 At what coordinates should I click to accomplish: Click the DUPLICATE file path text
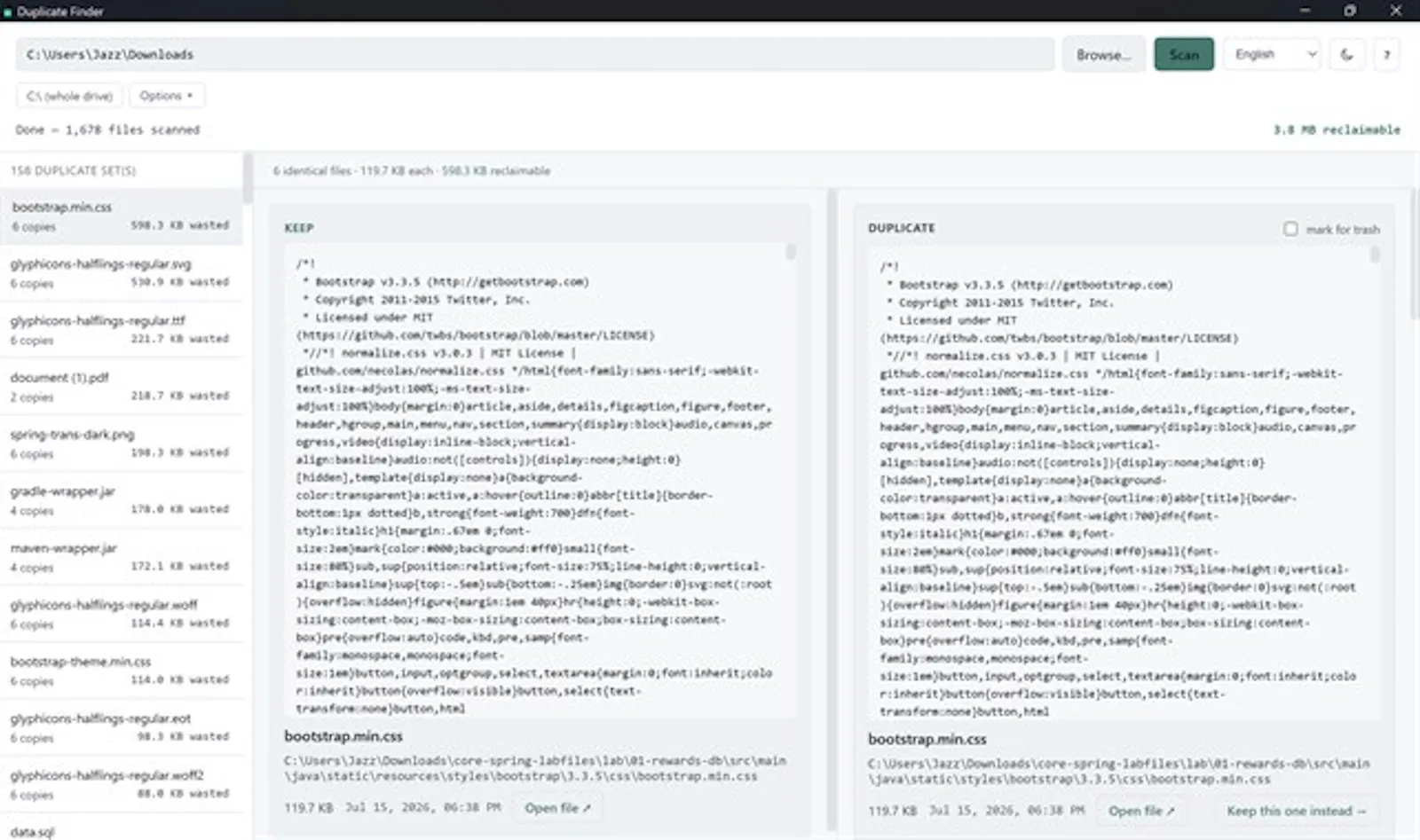1119,771
